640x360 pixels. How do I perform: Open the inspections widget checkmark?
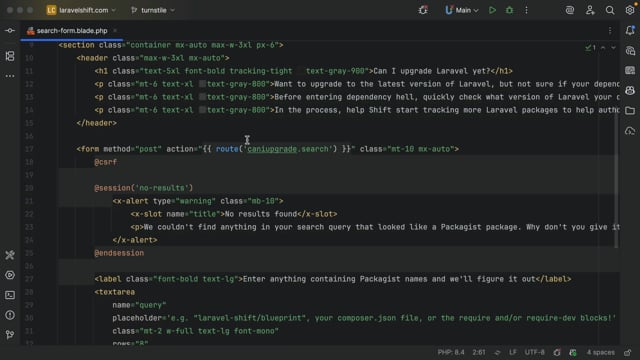590,48
